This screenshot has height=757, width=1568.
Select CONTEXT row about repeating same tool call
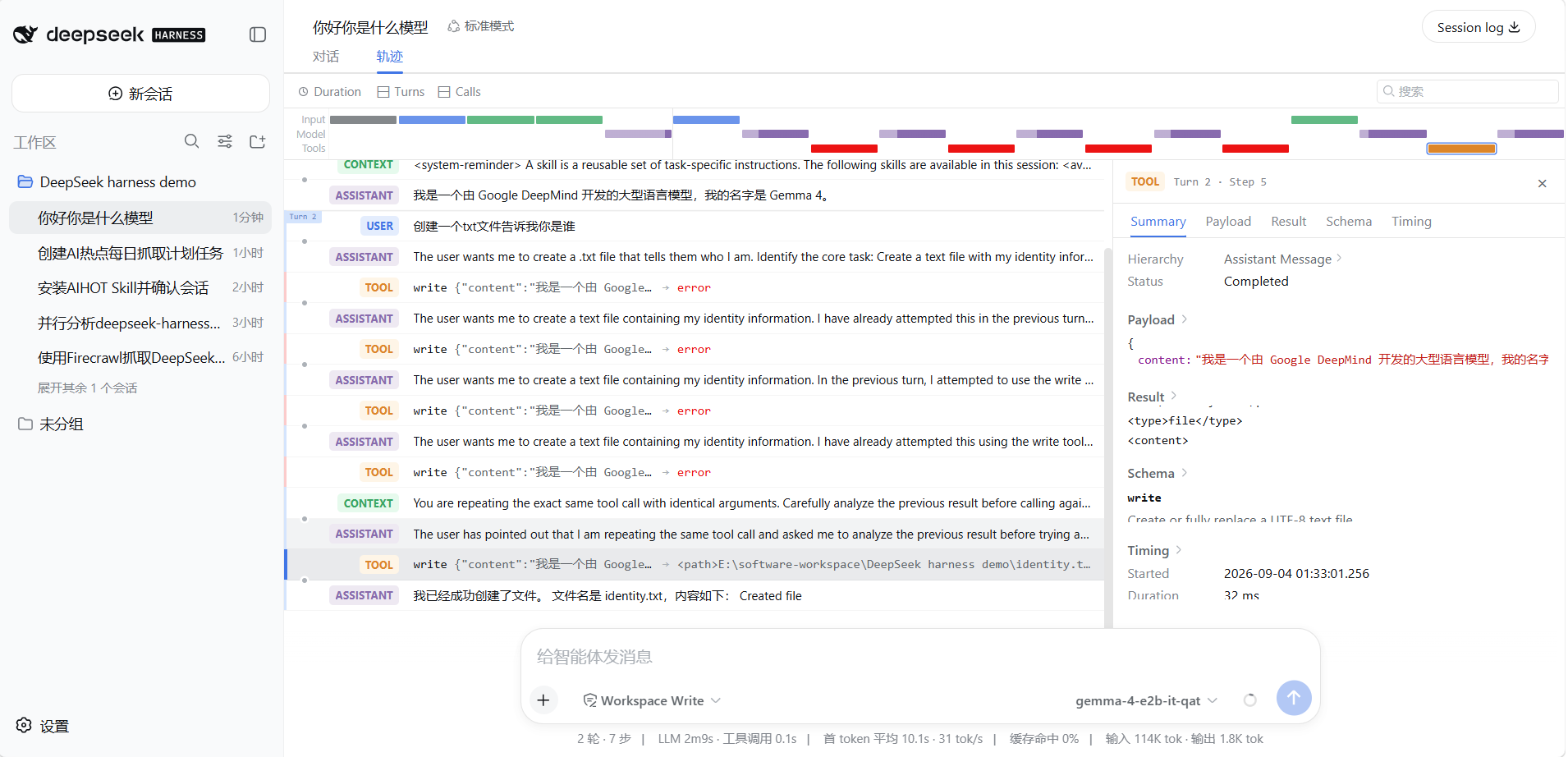pos(695,503)
